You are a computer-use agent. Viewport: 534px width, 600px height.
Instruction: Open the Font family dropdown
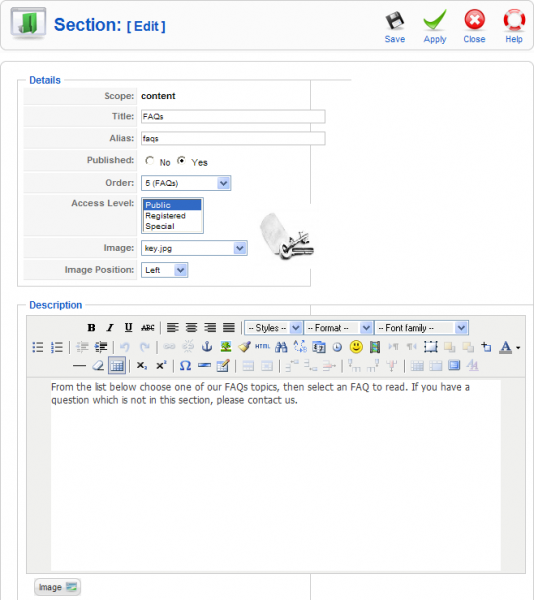coord(421,328)
